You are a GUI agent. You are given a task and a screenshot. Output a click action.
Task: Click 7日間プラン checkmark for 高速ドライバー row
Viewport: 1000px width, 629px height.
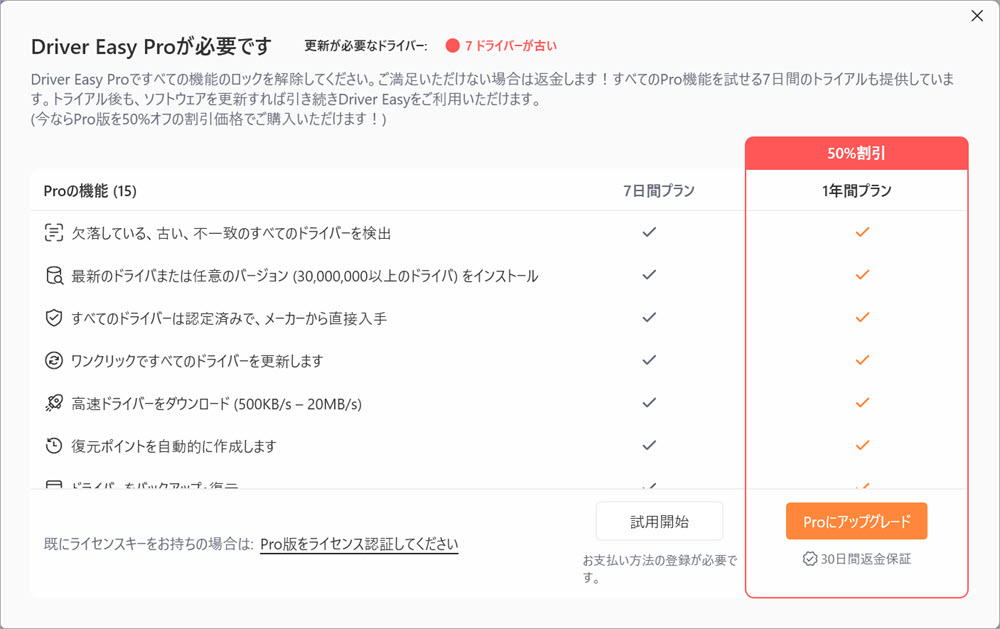(x=649, y=403)
